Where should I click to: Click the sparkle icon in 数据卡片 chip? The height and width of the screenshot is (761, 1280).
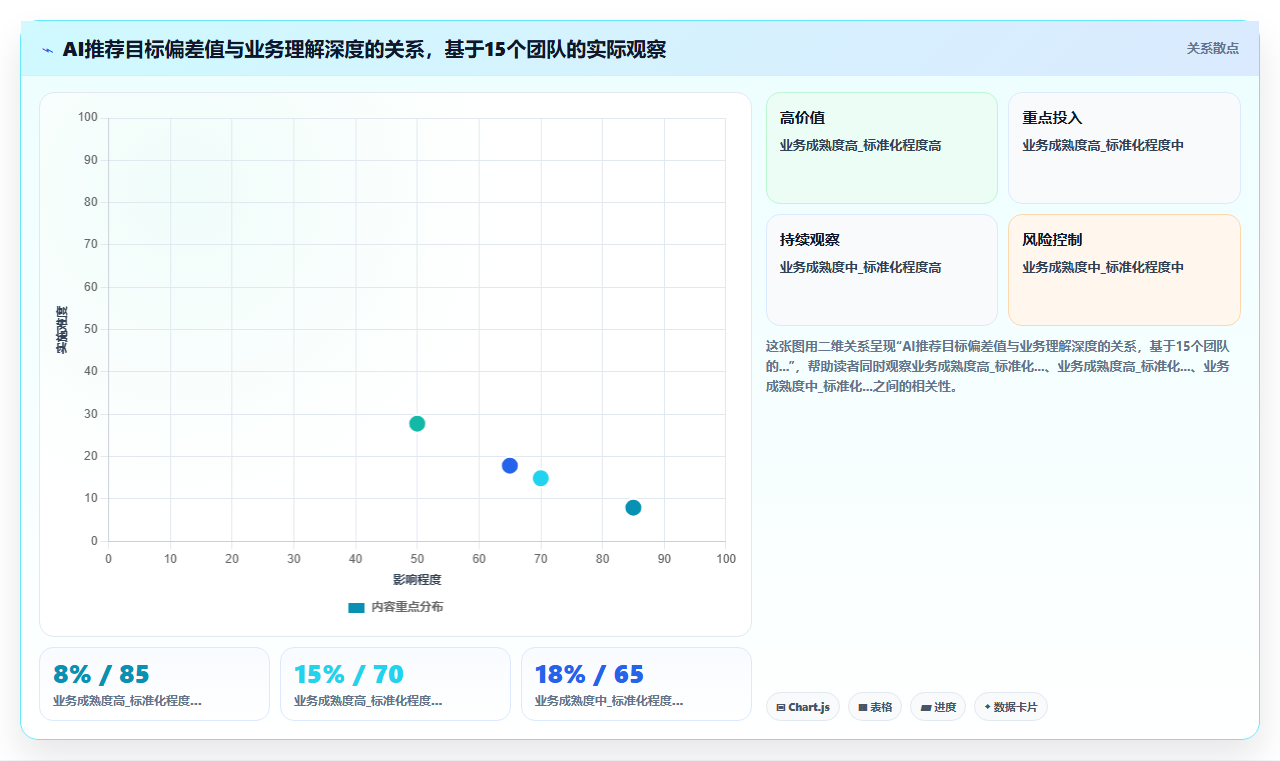tap(987, 707)
